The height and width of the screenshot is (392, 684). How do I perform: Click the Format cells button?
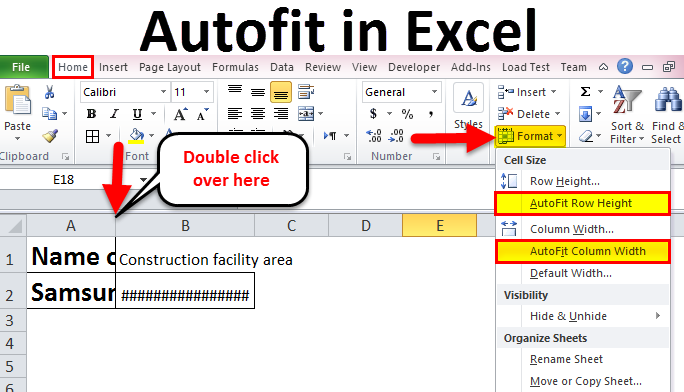point(530,136)
